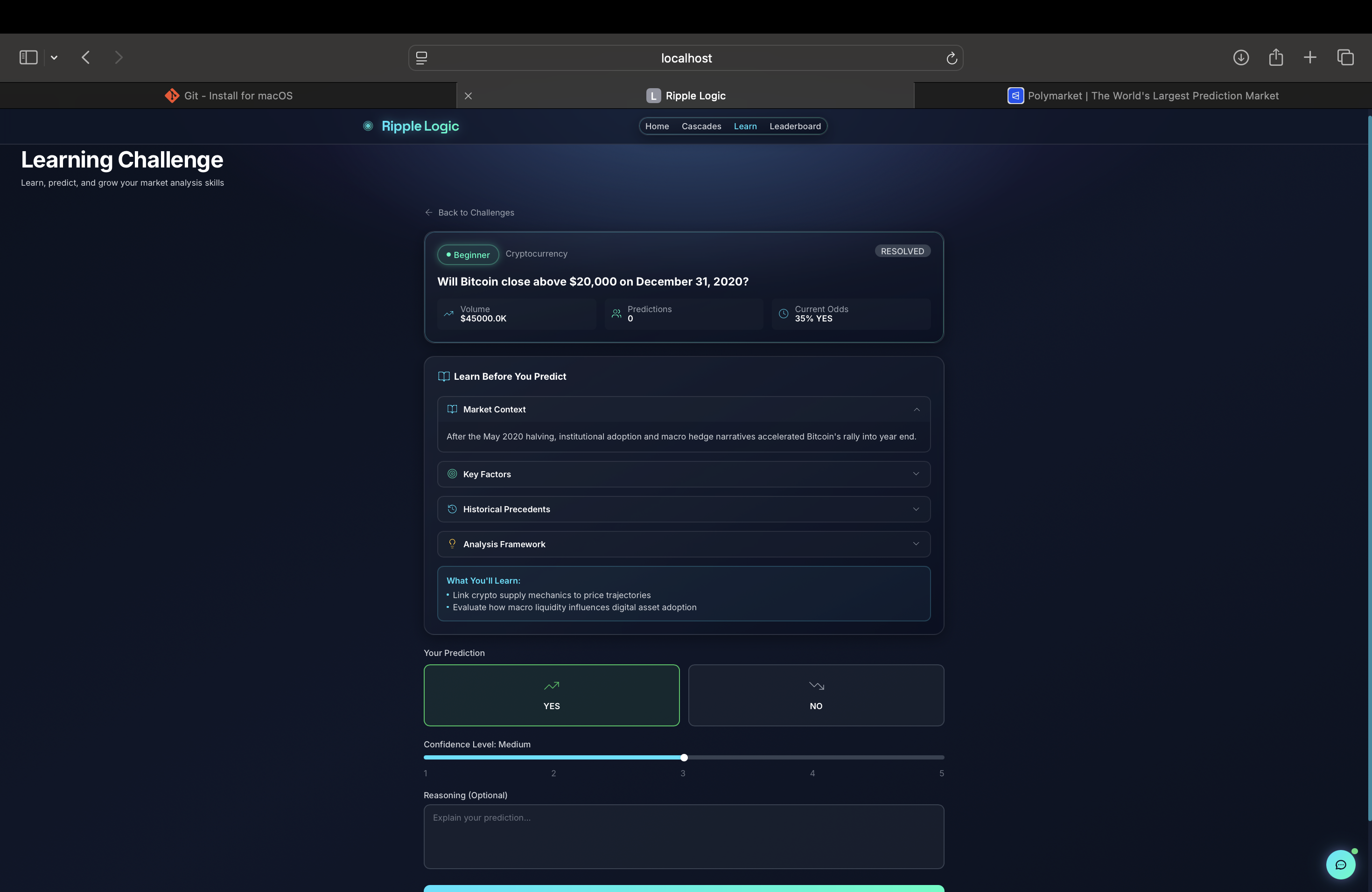1372x892 pixels.
Task: Expand the Historical Precedents section
Action: click(x=683, y=509)
